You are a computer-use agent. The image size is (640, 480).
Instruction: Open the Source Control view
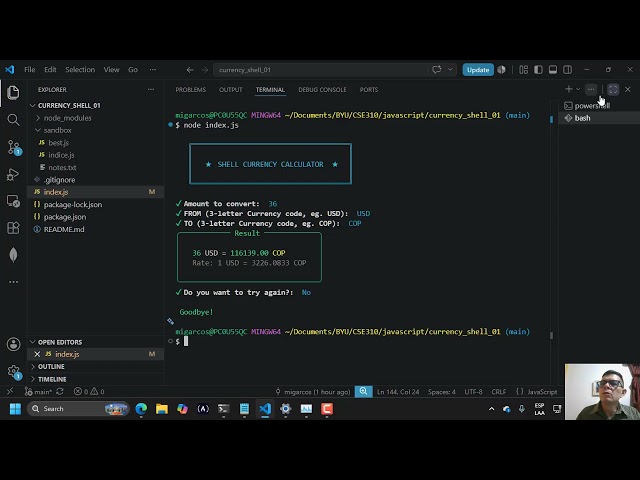point(13,147)
